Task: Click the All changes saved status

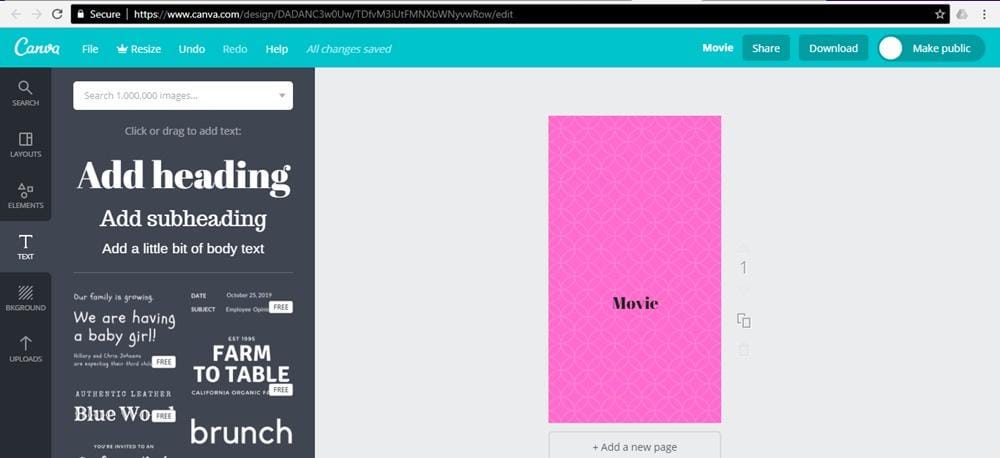Action: click(349, 48)
